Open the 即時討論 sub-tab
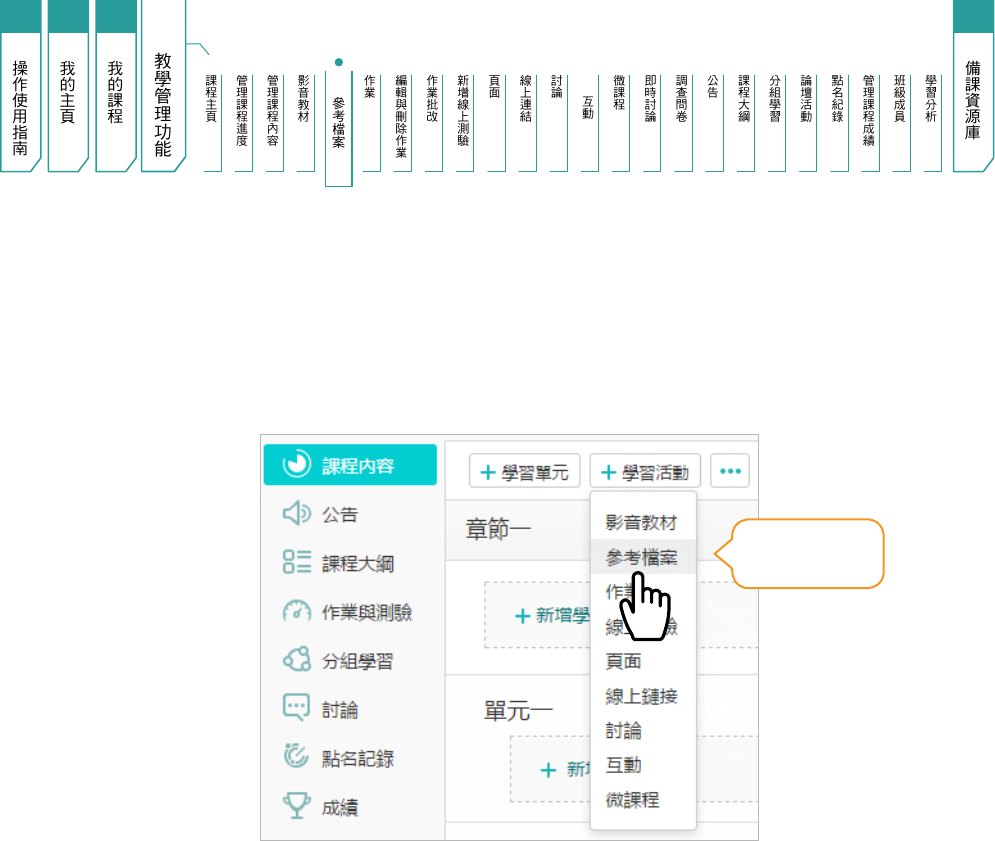This screenshot has width=995, height=841. (651, 123)
